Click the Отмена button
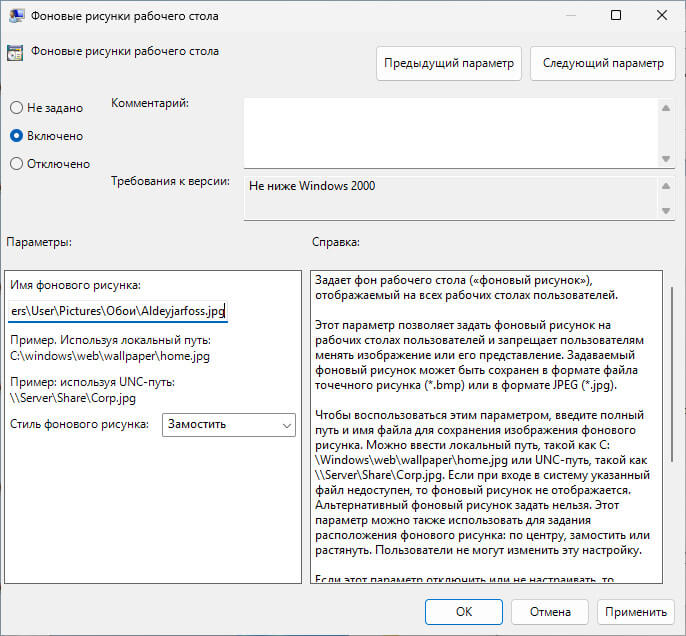This screenshot has width=686, height=636. point(550,611)
